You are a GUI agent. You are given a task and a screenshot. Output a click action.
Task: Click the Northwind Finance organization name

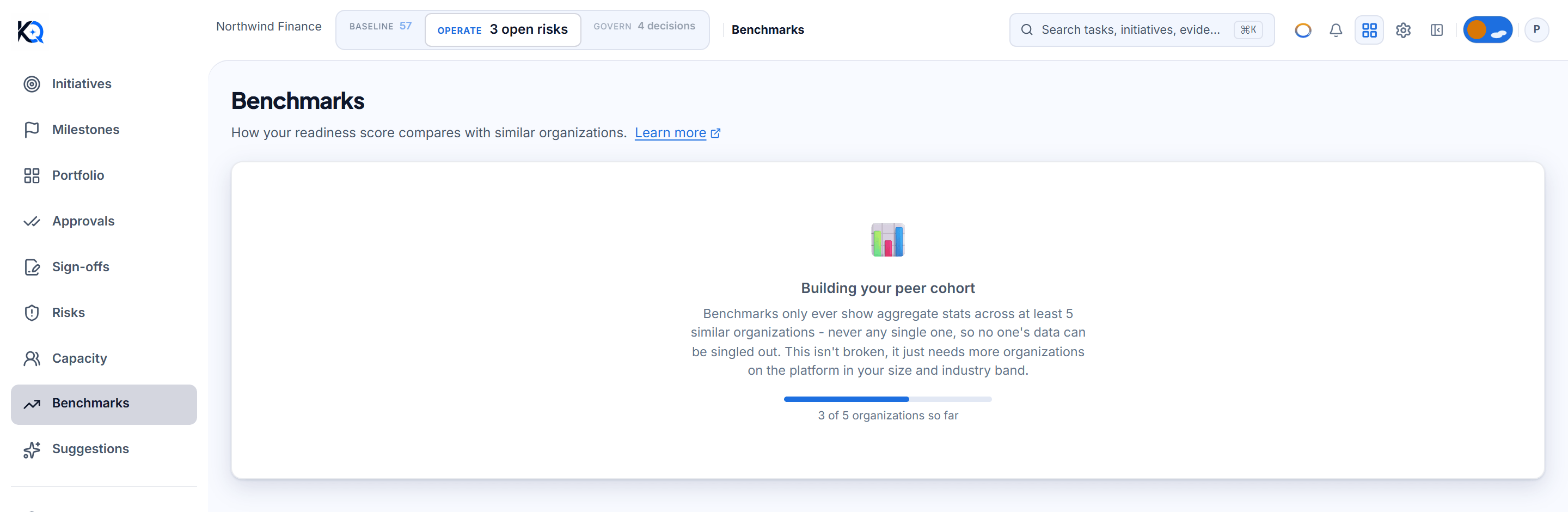point(268,27)
